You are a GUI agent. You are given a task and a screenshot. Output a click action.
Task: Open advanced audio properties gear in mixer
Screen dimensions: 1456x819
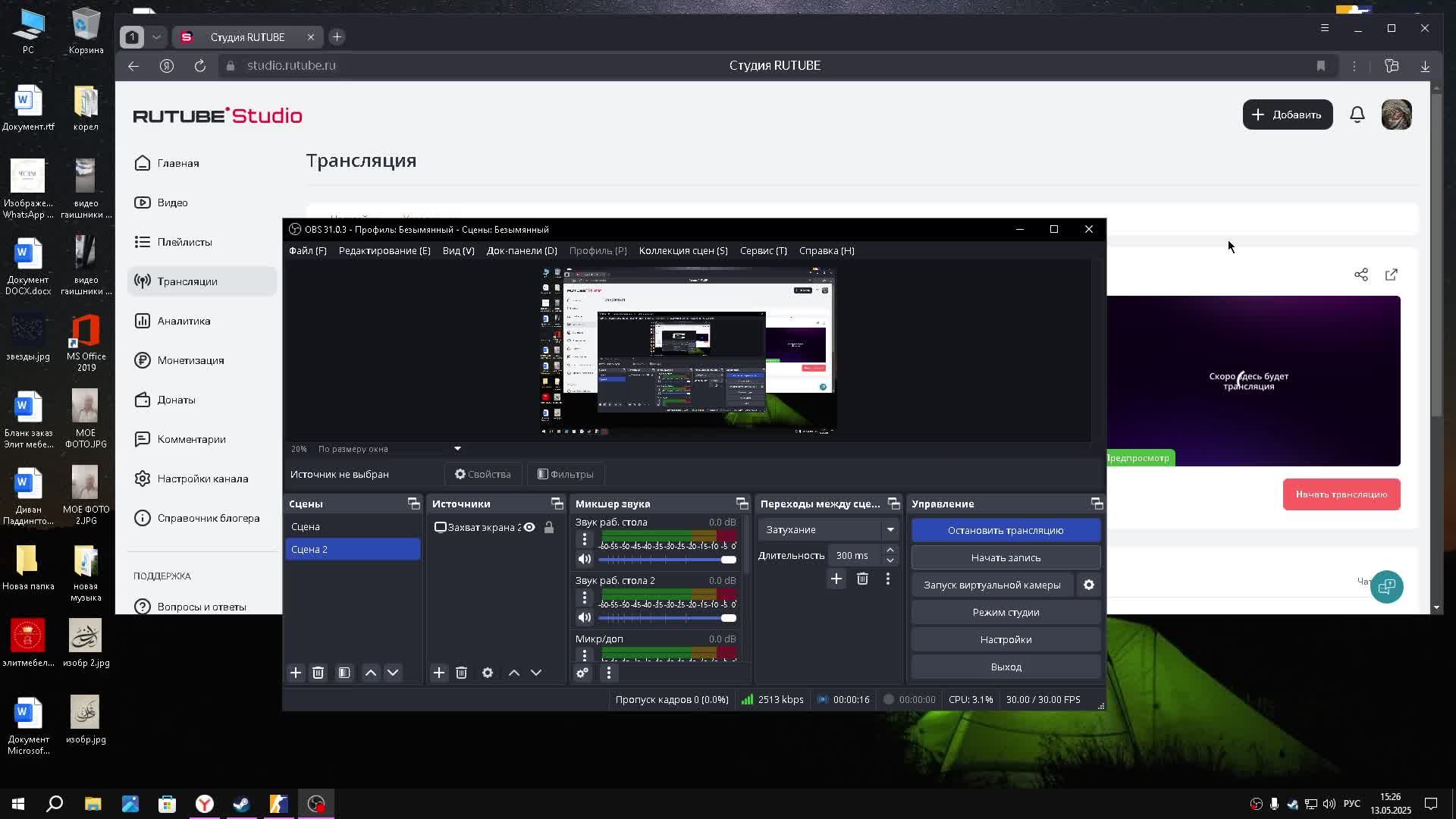tap(582, 673)
